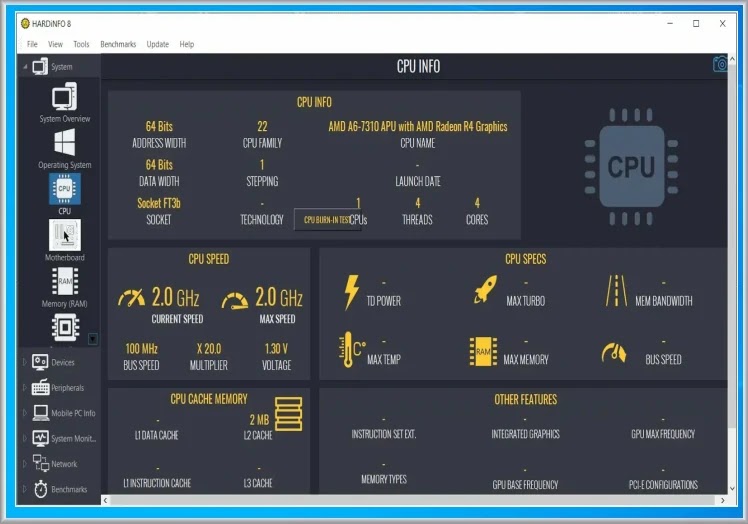The width and height of the screenshot is (748, 524).
Task: Start the CPU Burn-In Test button
Action: 327,220
